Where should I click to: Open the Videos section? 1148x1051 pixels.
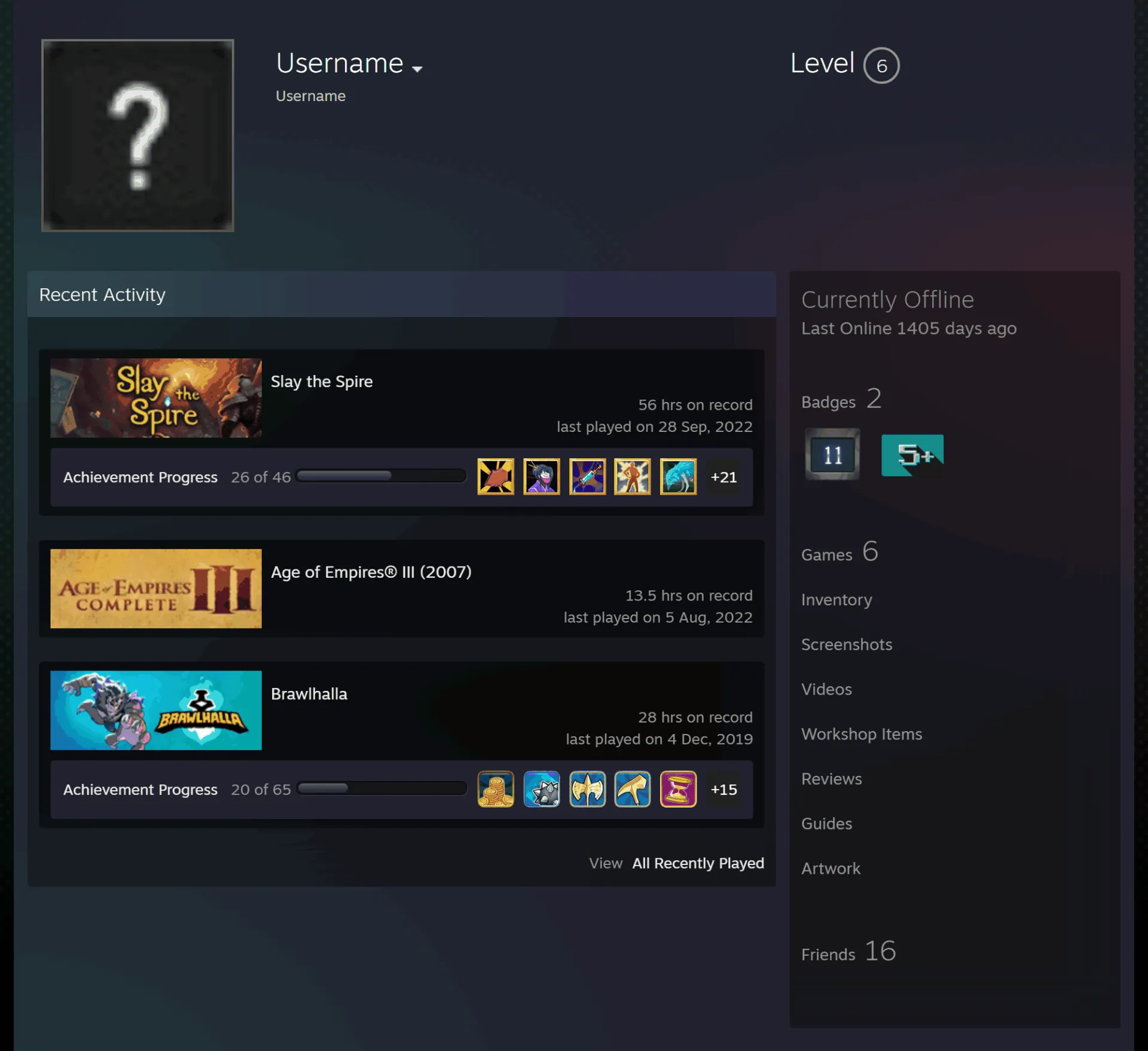pos(826,690)
